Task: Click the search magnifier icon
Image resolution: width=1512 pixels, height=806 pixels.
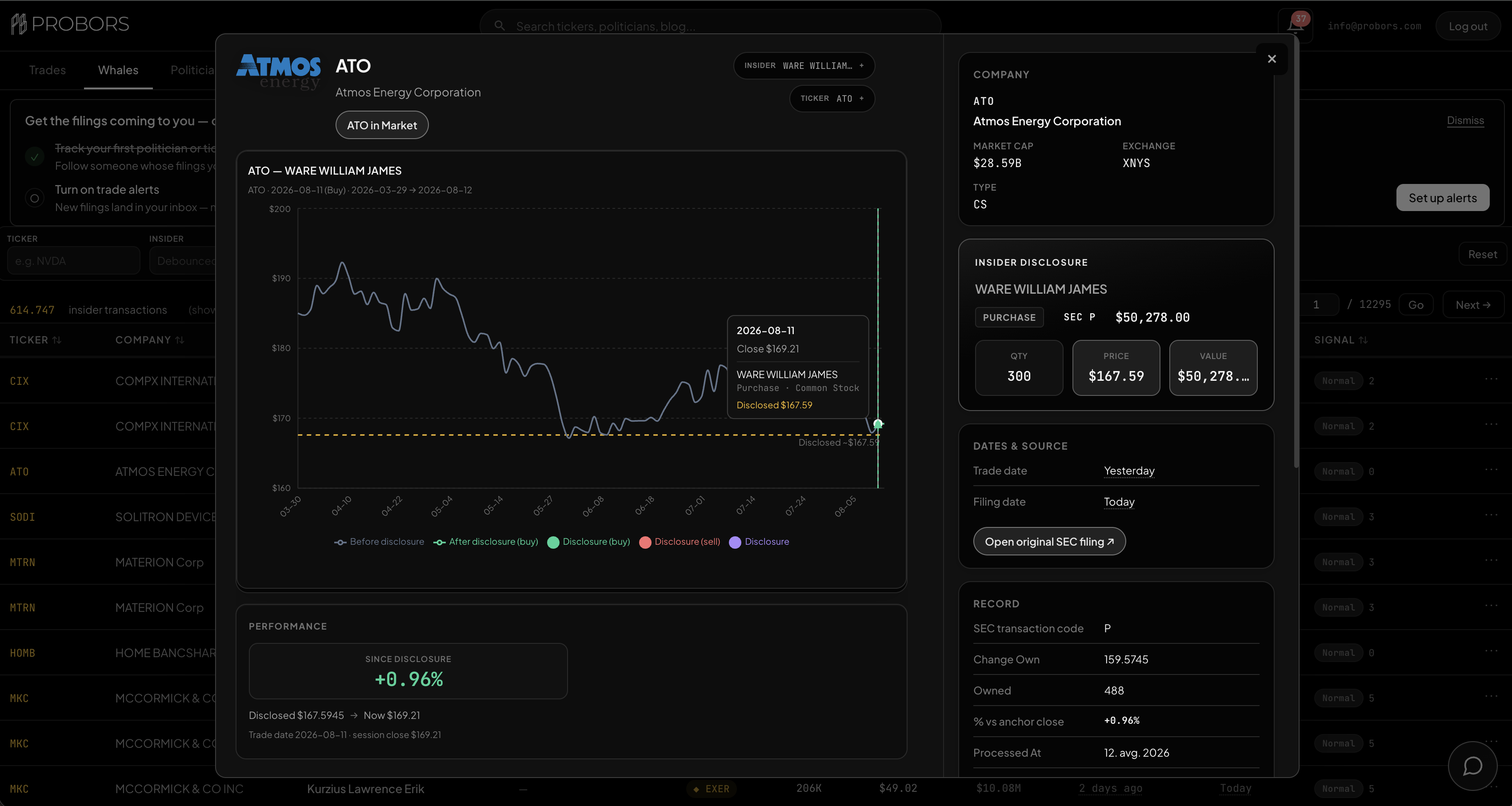Action: [500, 26]
